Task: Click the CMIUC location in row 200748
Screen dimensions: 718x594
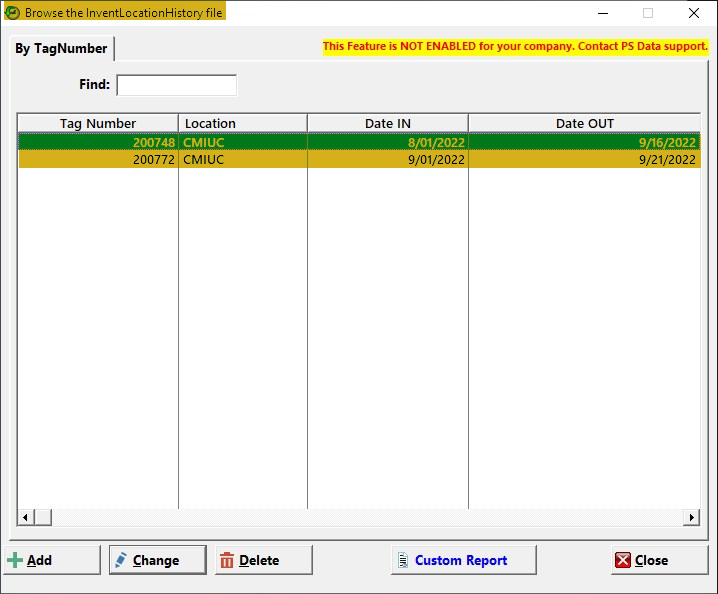Action: pos(243,142)
